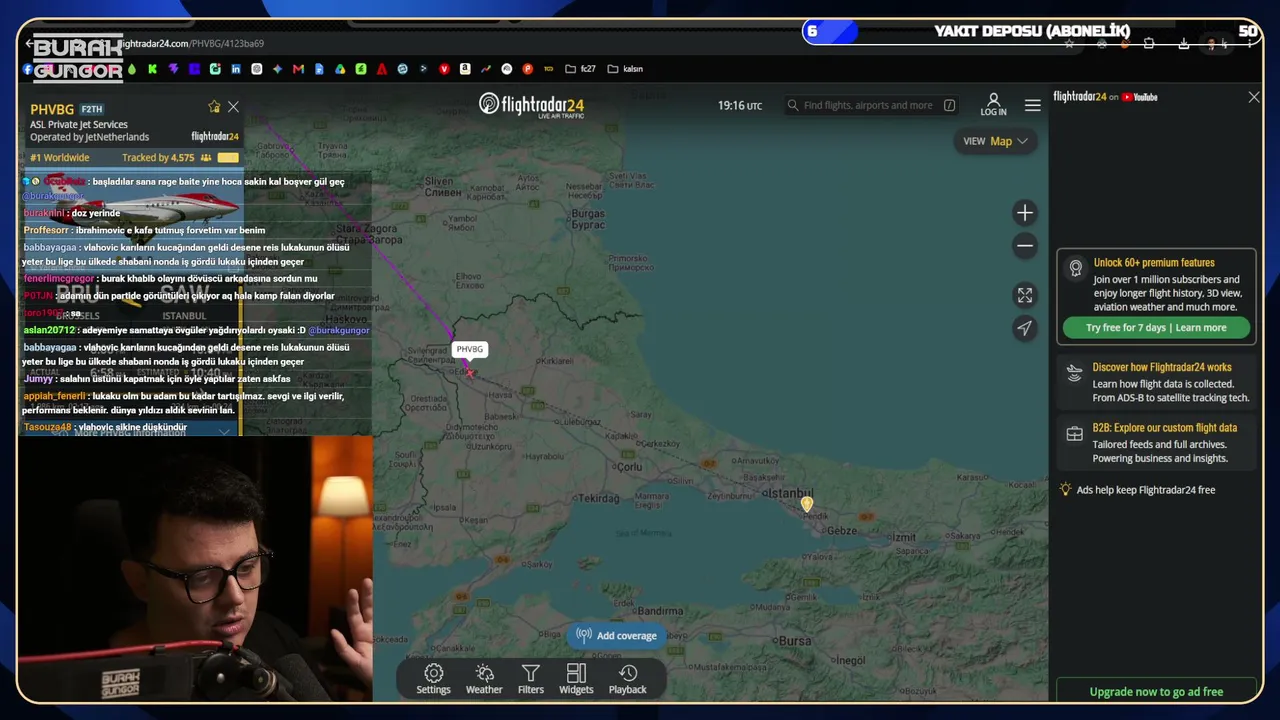Click the Istanbul airport pin on map

pos(807,504)
